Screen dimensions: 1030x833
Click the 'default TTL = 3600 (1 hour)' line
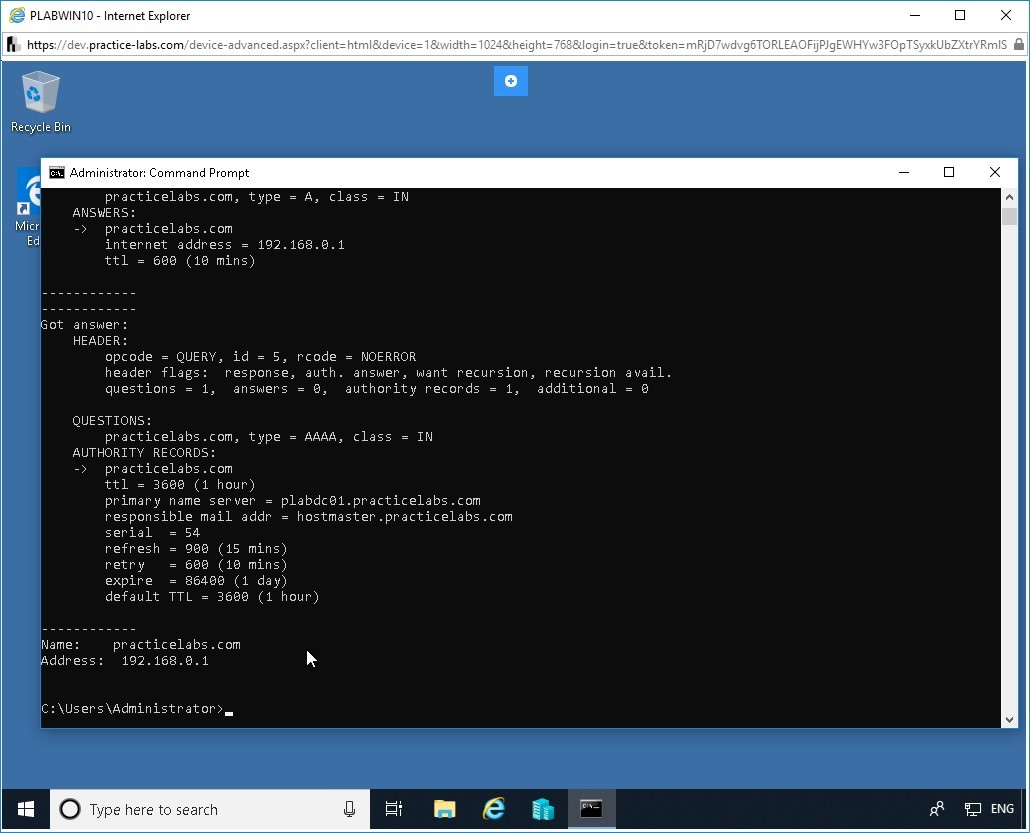pos(212,597)
